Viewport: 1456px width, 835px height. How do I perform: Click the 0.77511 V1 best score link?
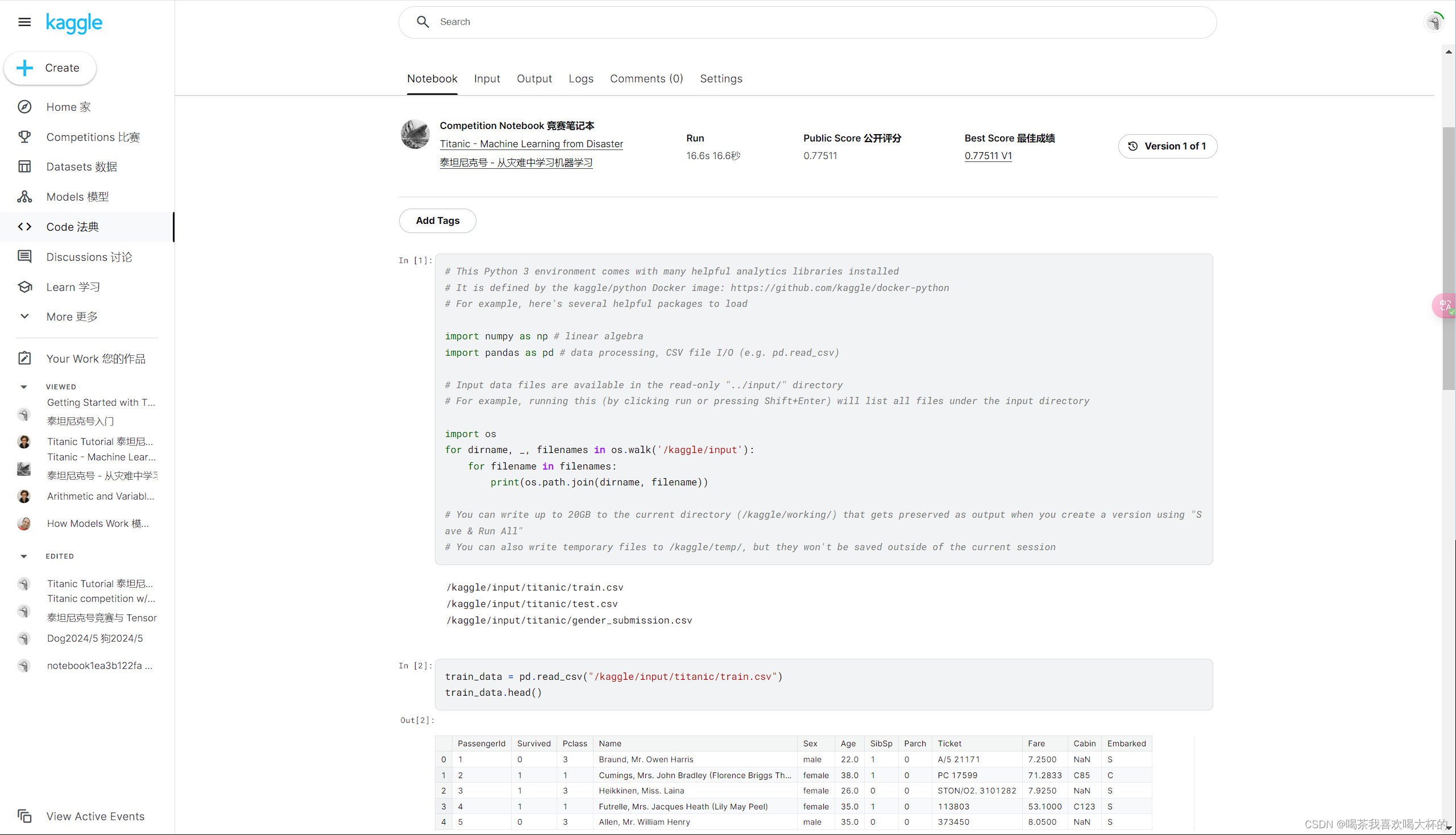pos(988,155)
